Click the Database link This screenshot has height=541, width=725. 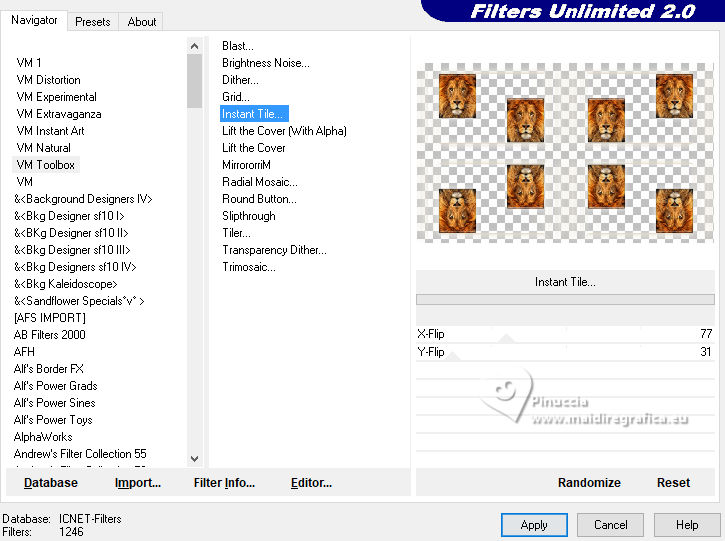51,483
